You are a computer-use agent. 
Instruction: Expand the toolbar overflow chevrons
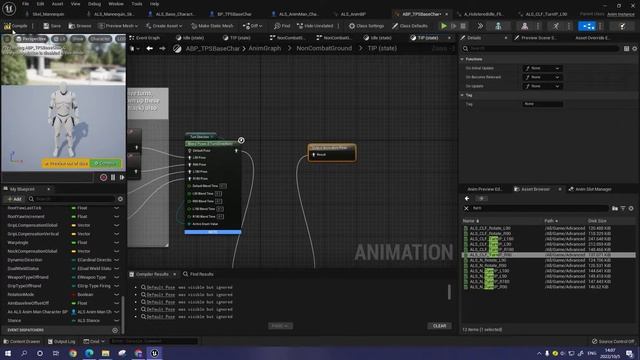pyautogui.click(x=480, y=26)
